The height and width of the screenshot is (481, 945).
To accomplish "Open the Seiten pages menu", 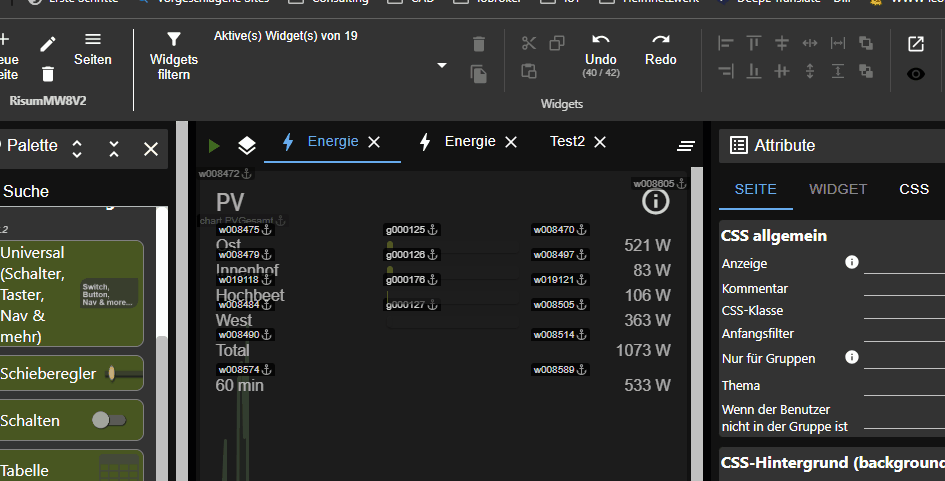I will click(93, 48).
